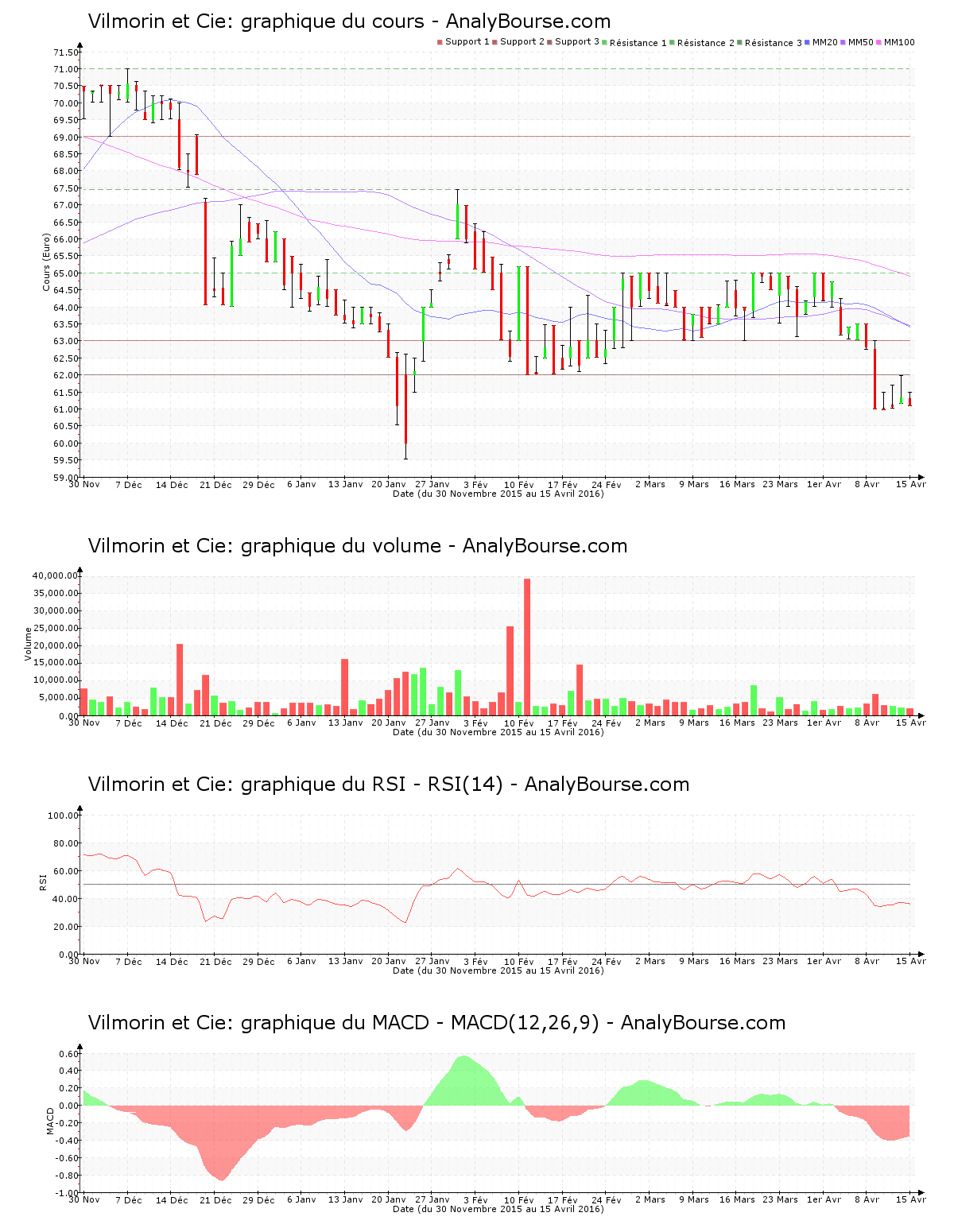Click the -1.00 value on MACD axis
The height and width of the screenshot is (1232, 954).
[x=68, y=1193]
